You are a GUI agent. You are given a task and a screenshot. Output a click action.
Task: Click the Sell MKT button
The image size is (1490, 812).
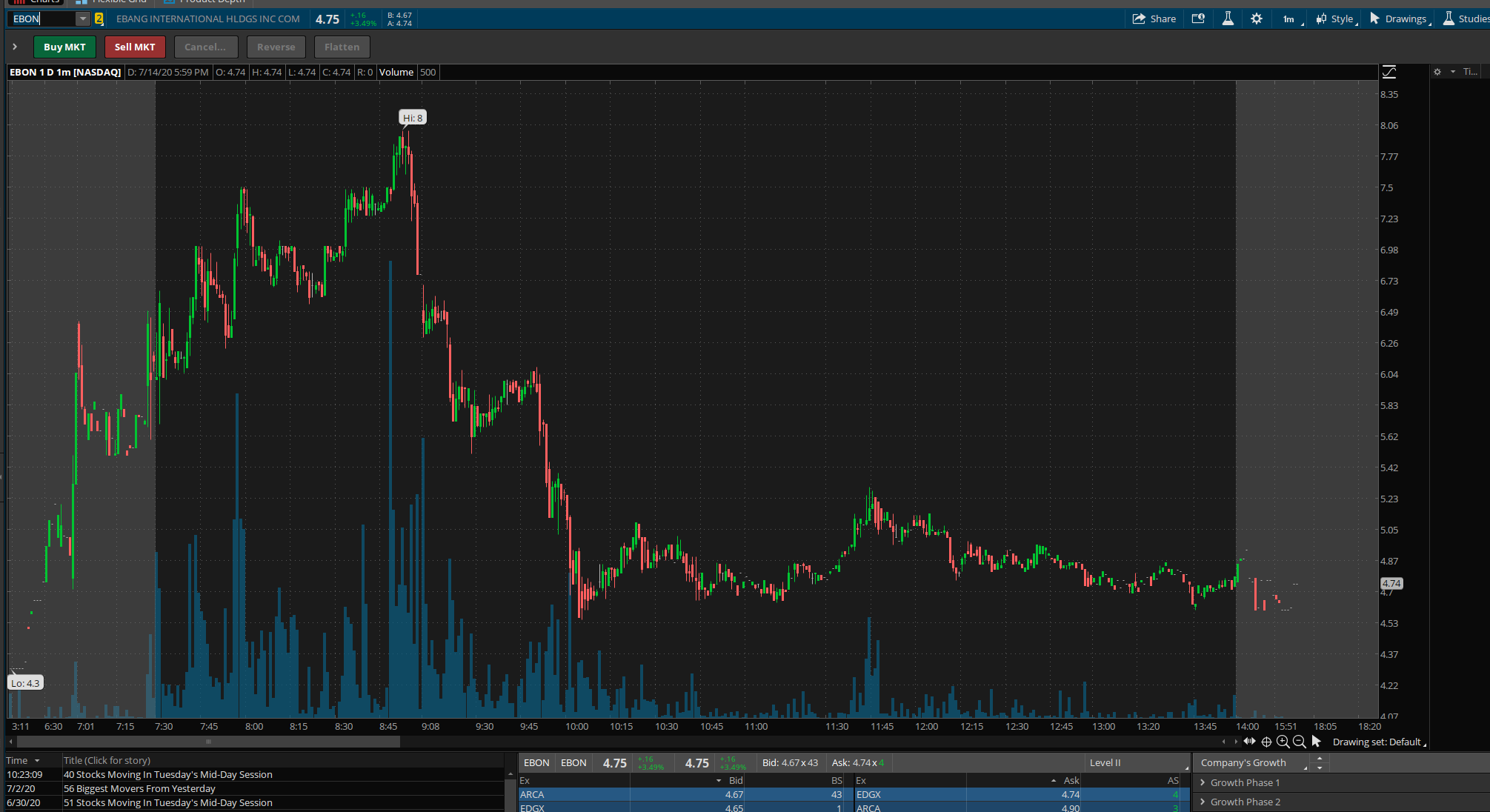(135, 47)
